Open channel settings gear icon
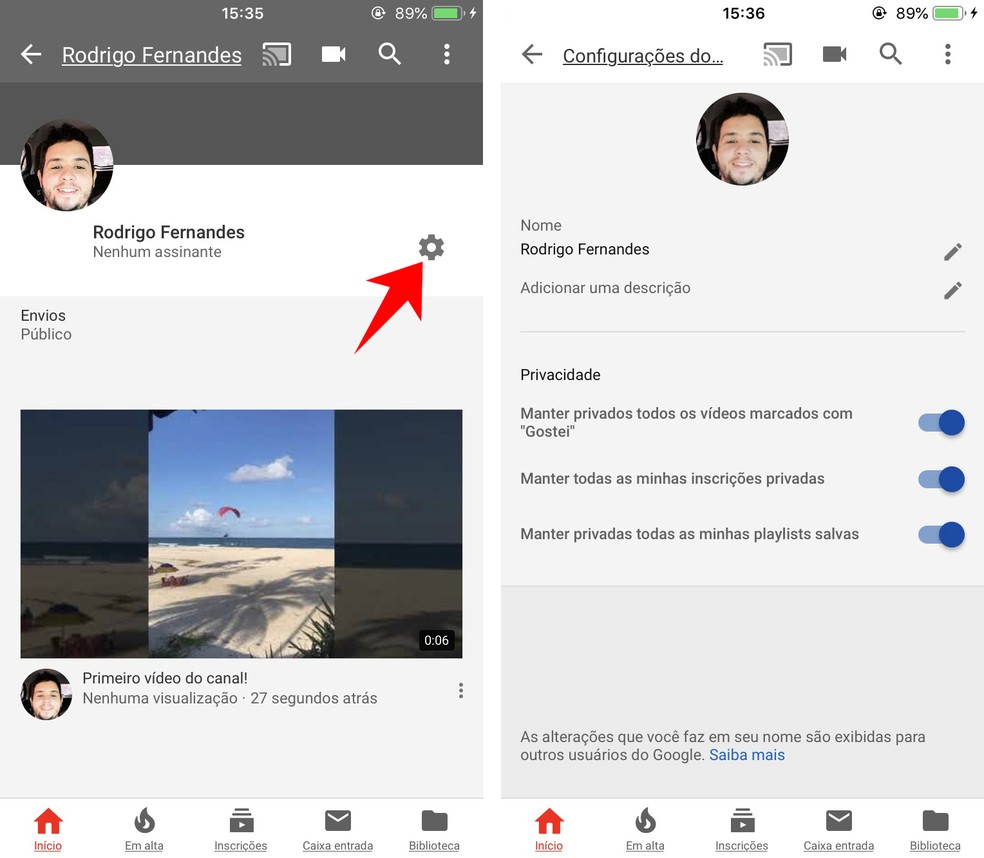 coord(431,247)
